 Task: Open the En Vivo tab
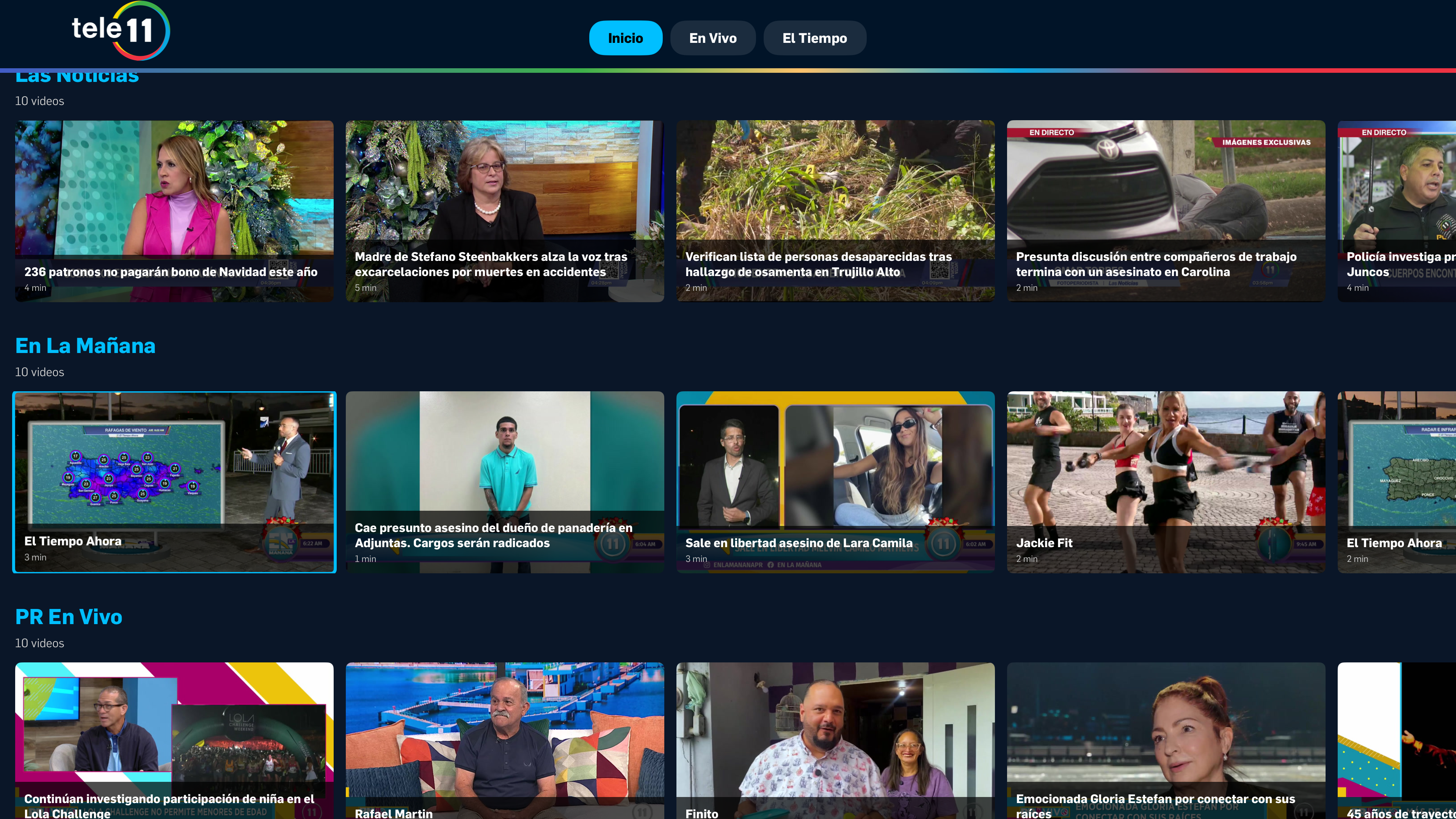coord(712,38)
